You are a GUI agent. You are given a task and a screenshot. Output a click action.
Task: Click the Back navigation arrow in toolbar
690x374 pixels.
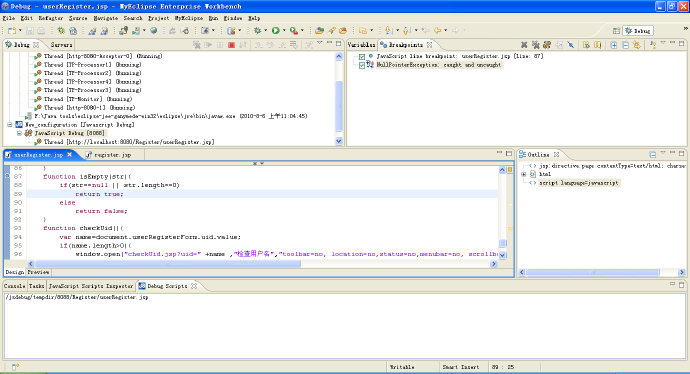(437, 30)
